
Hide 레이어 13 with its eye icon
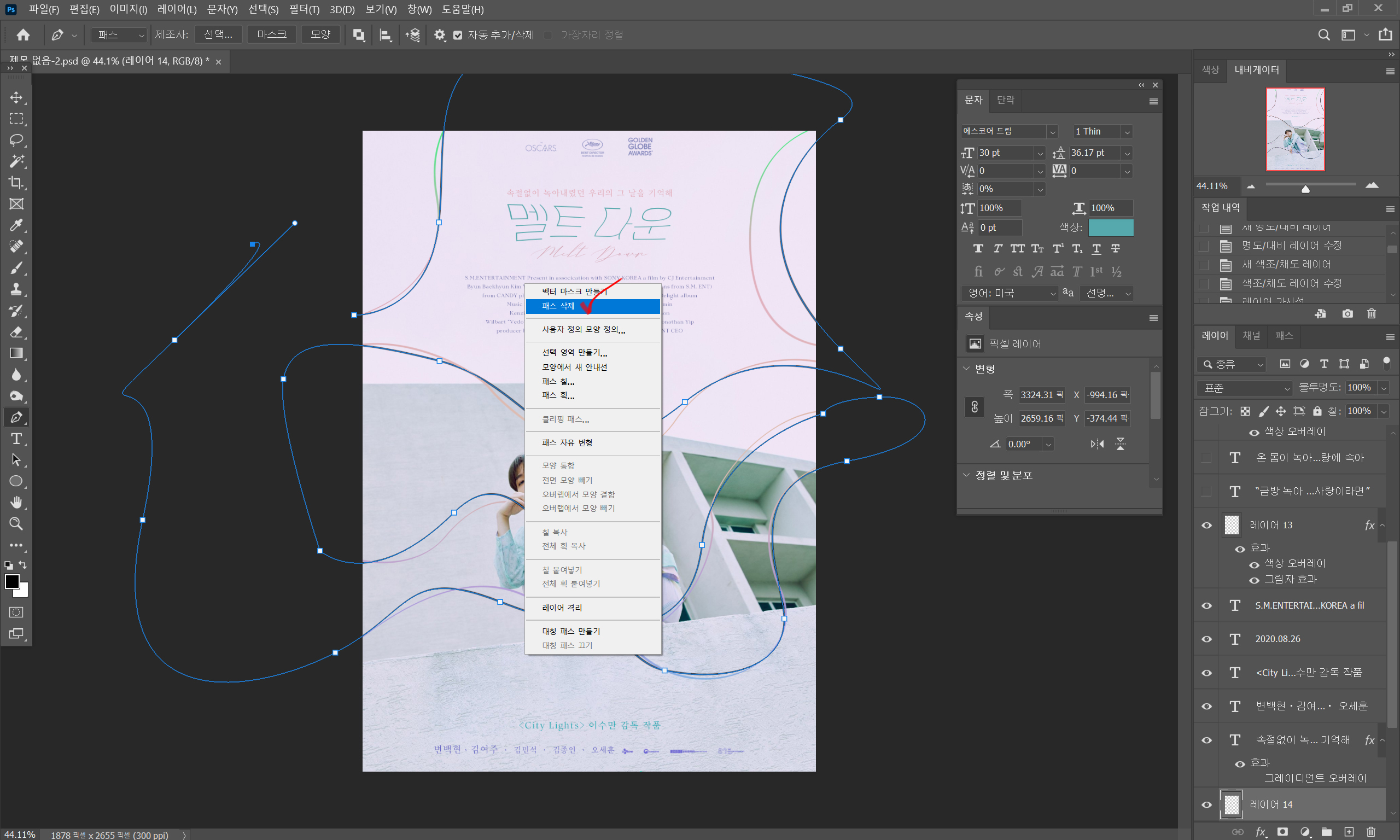1206,526
